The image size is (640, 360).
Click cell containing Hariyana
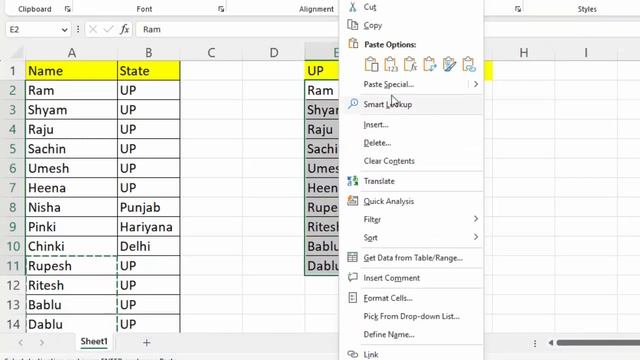[x=149, y=227]
